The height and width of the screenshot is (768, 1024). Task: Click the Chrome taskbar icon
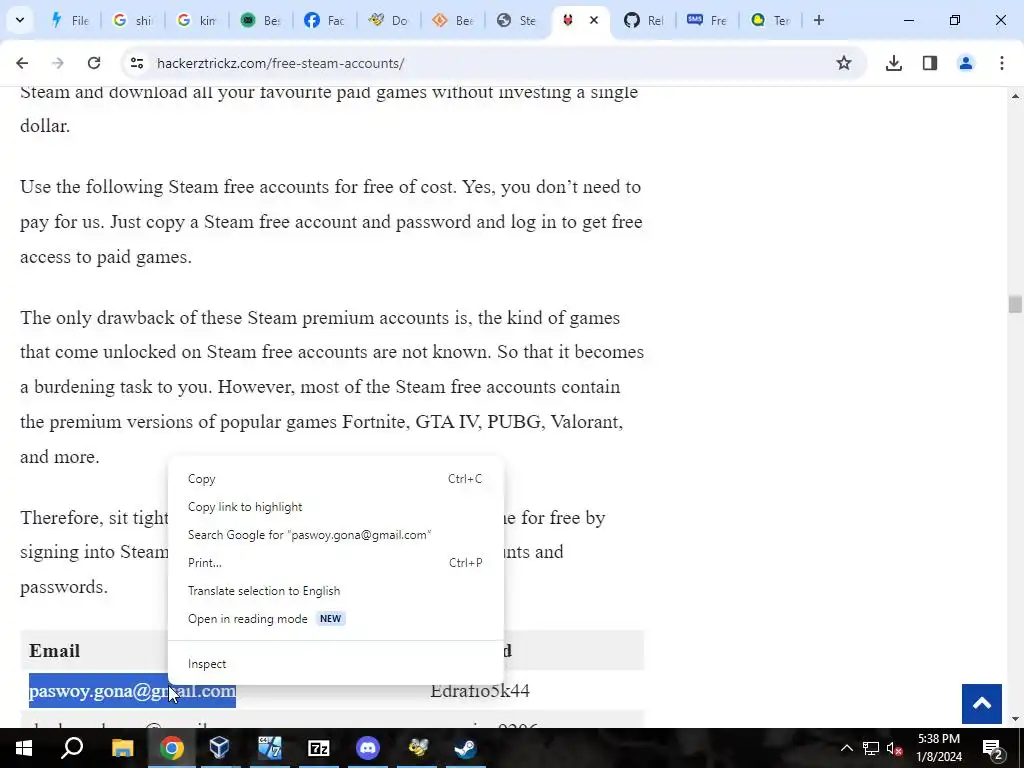(x=172, y=748)
